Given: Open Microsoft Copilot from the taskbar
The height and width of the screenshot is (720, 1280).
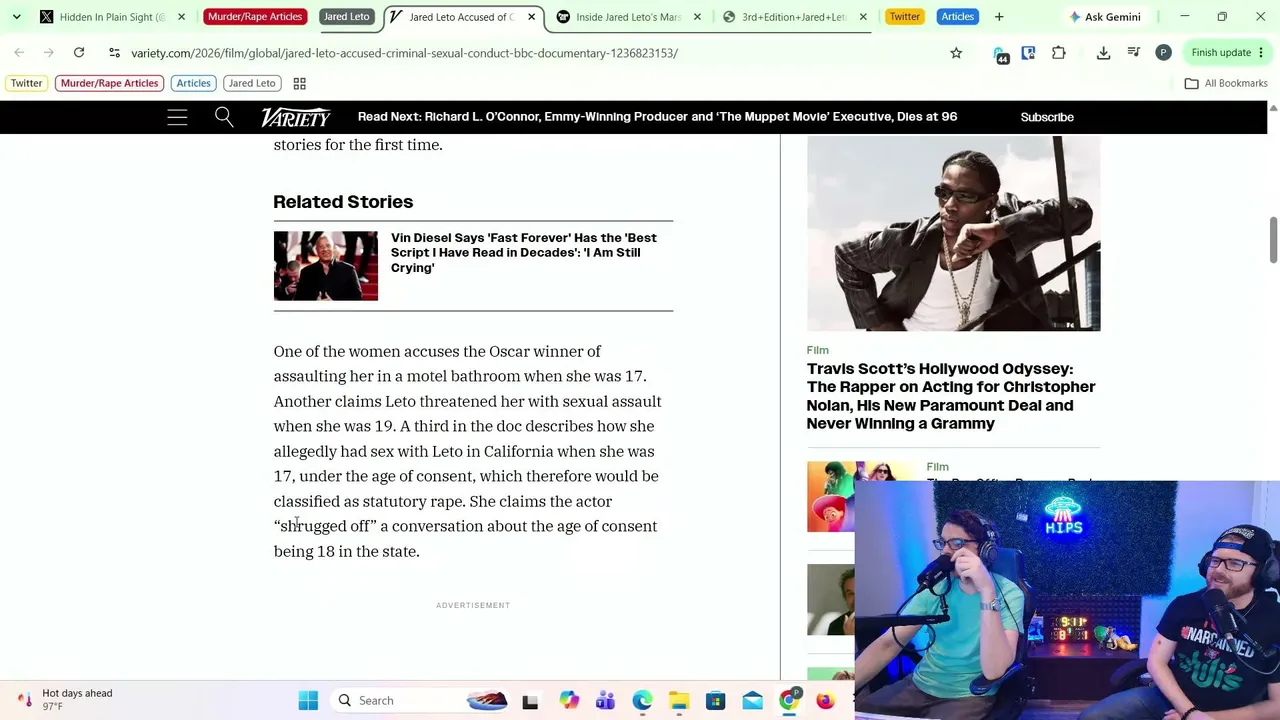Looking at the screenshot, I should (569, 701).
